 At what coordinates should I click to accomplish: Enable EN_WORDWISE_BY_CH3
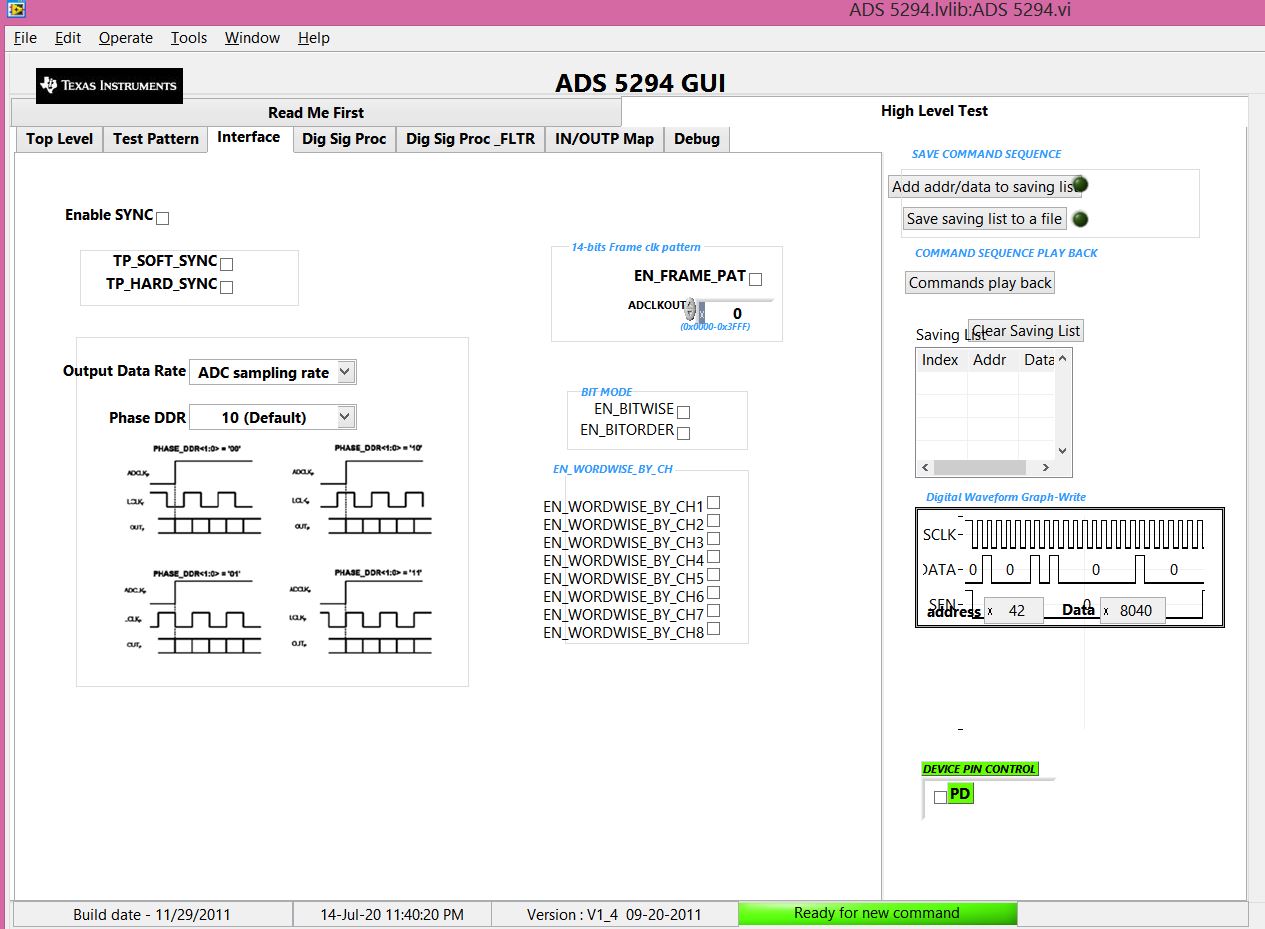(714, 539)
